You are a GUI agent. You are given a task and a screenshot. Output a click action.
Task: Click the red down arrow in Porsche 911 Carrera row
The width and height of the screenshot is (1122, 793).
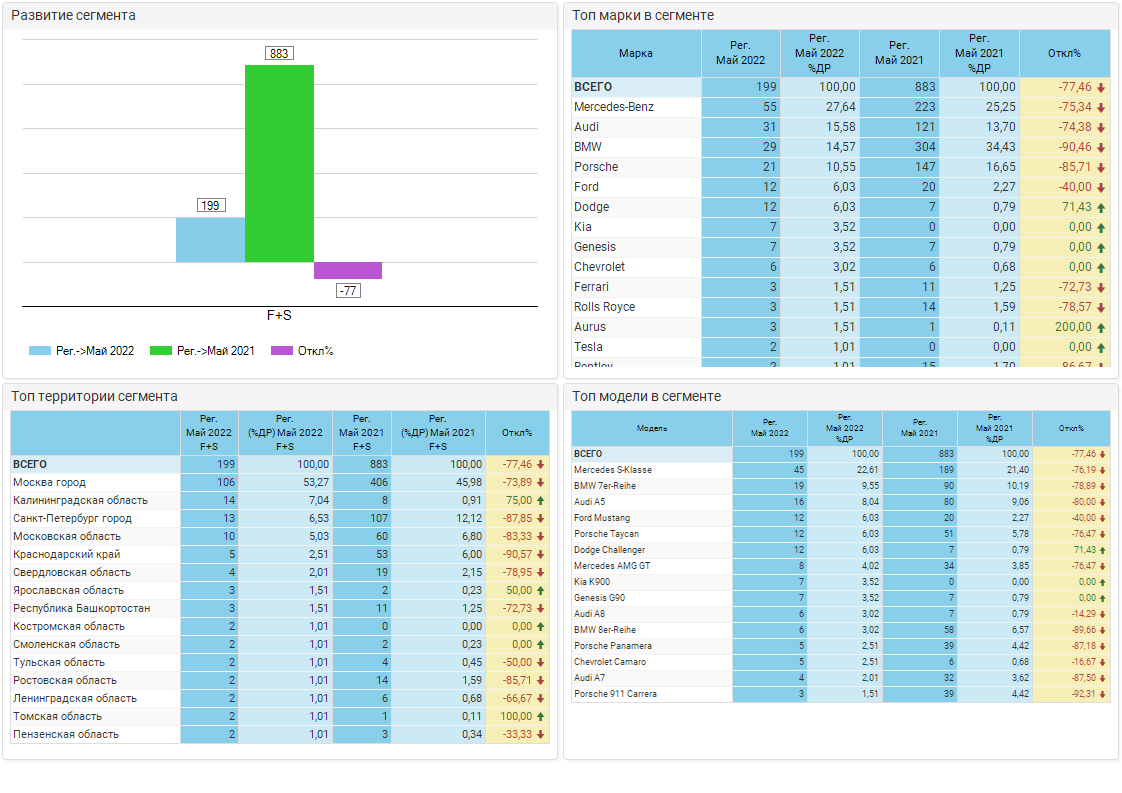pos(1101,694)
